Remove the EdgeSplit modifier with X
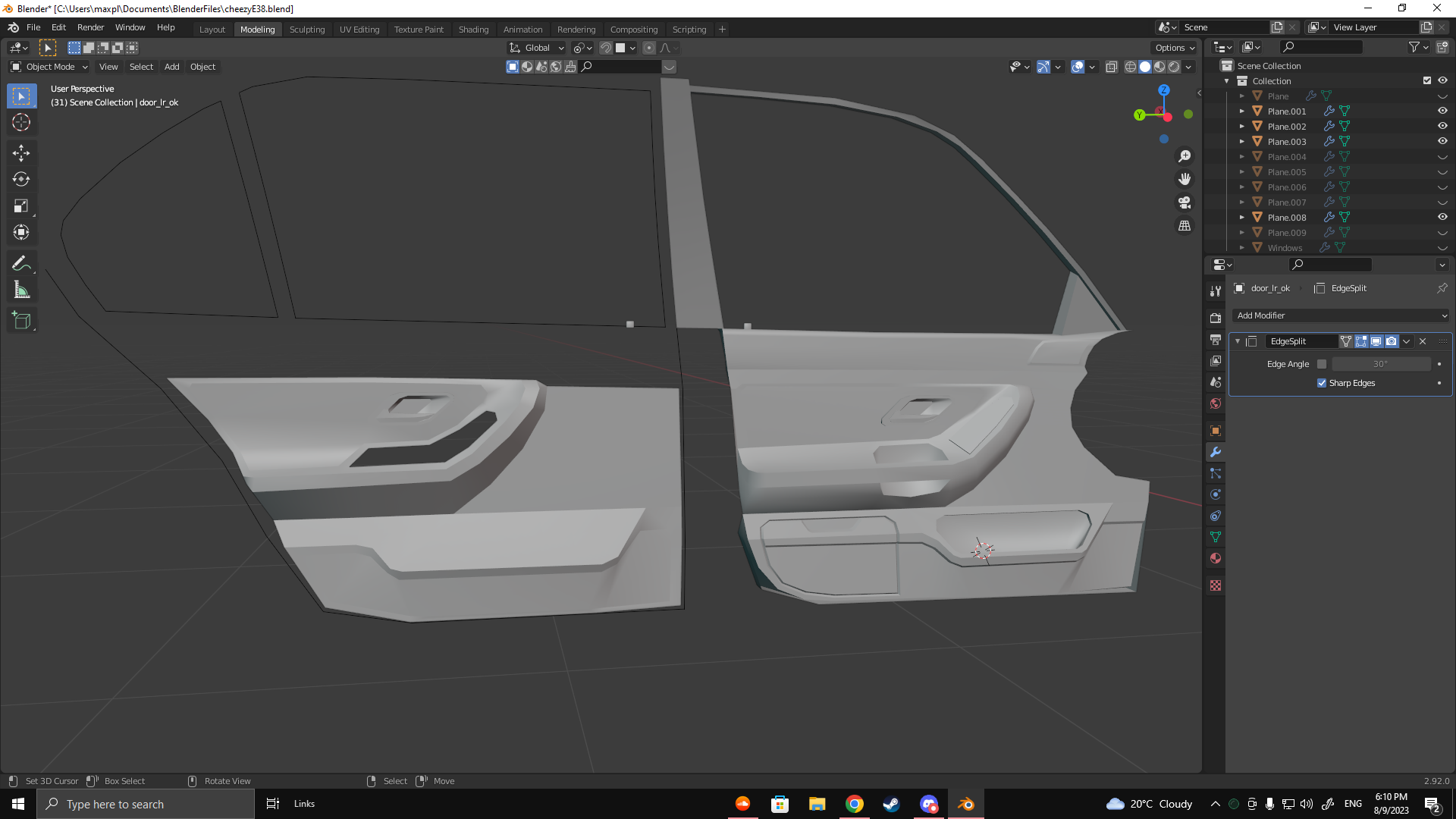The height and width of the screenshot is (819, 1456). pyautogui.click(x=1423, y=341)
